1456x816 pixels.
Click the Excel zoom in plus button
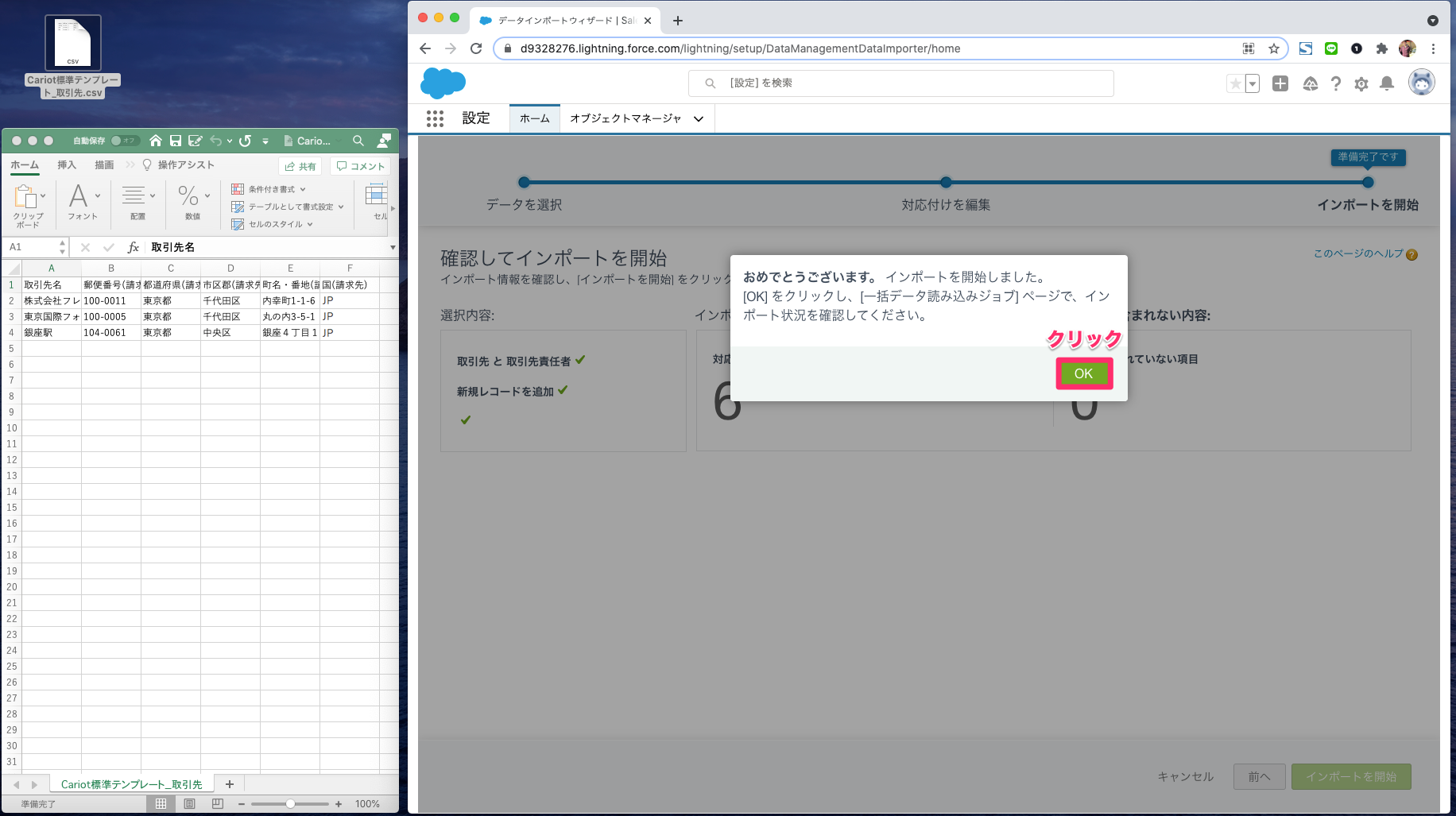pyautogui.click(x=339, y=804)
